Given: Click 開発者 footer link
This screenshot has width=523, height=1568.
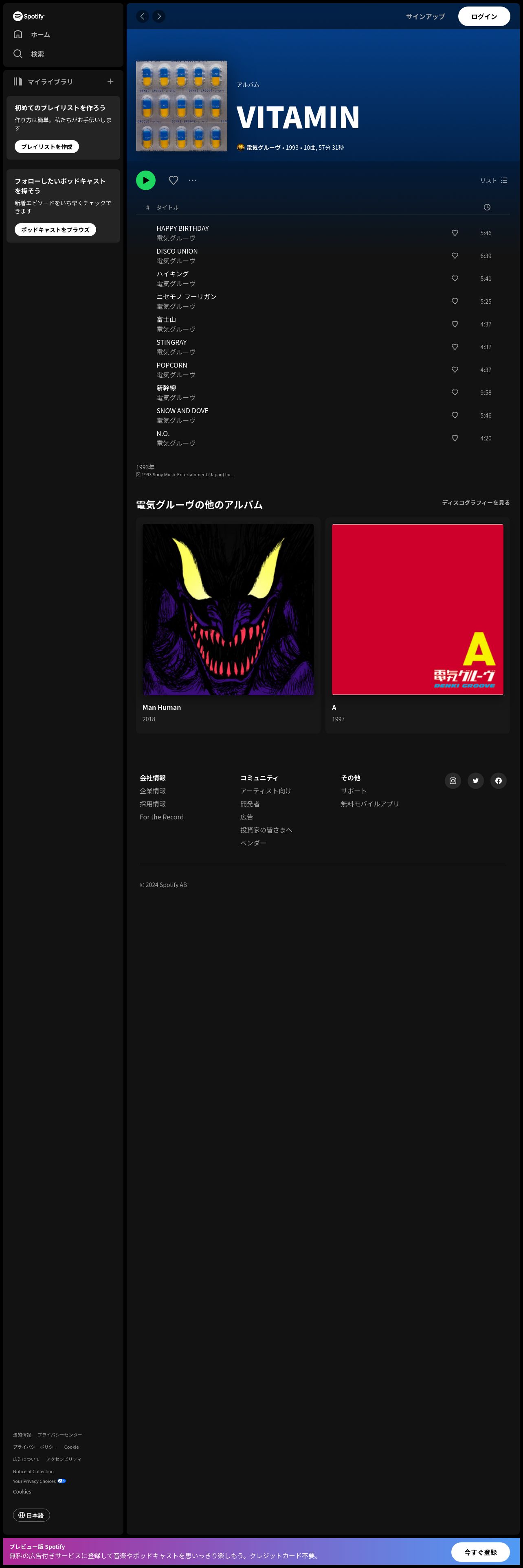Looking at the screenshot, I should pyautogui.click(x=250, y=804).
